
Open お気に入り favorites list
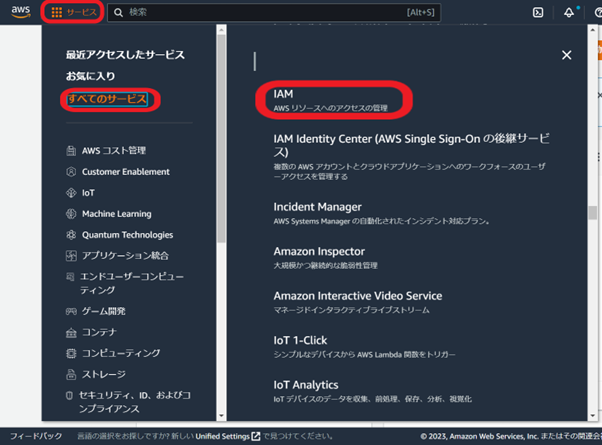coord(89,76)
